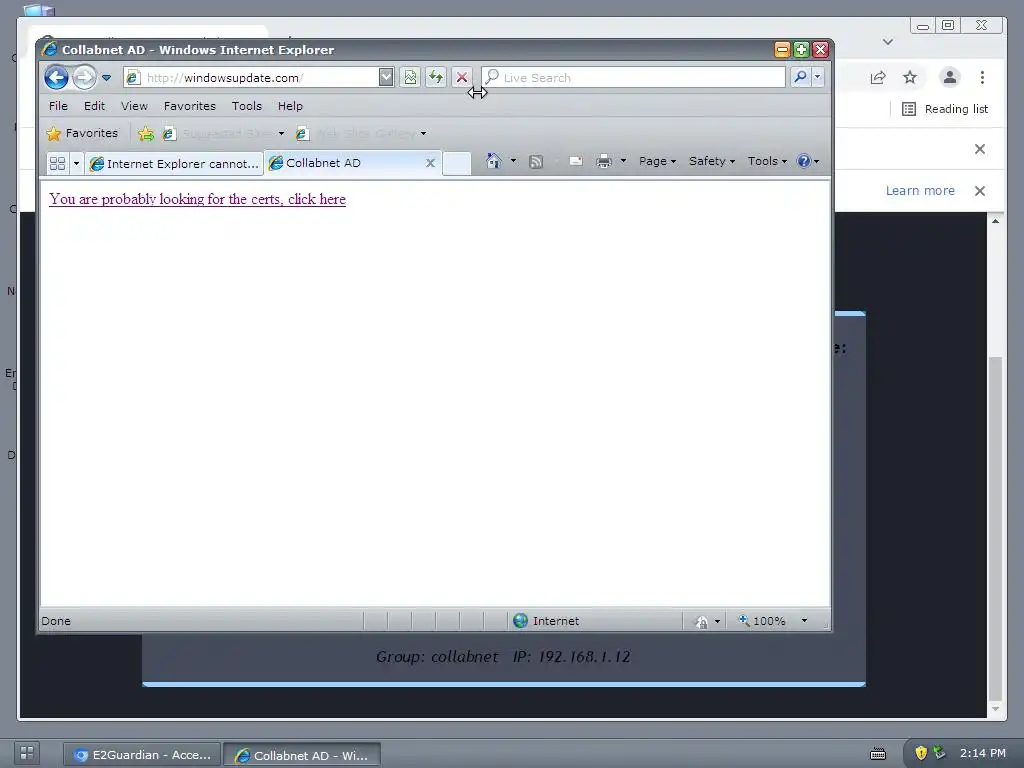The height and width of the screenshot is (768, 1024).
Task: Open search provider options dropdown arrow
Action: tap(817, 78)
